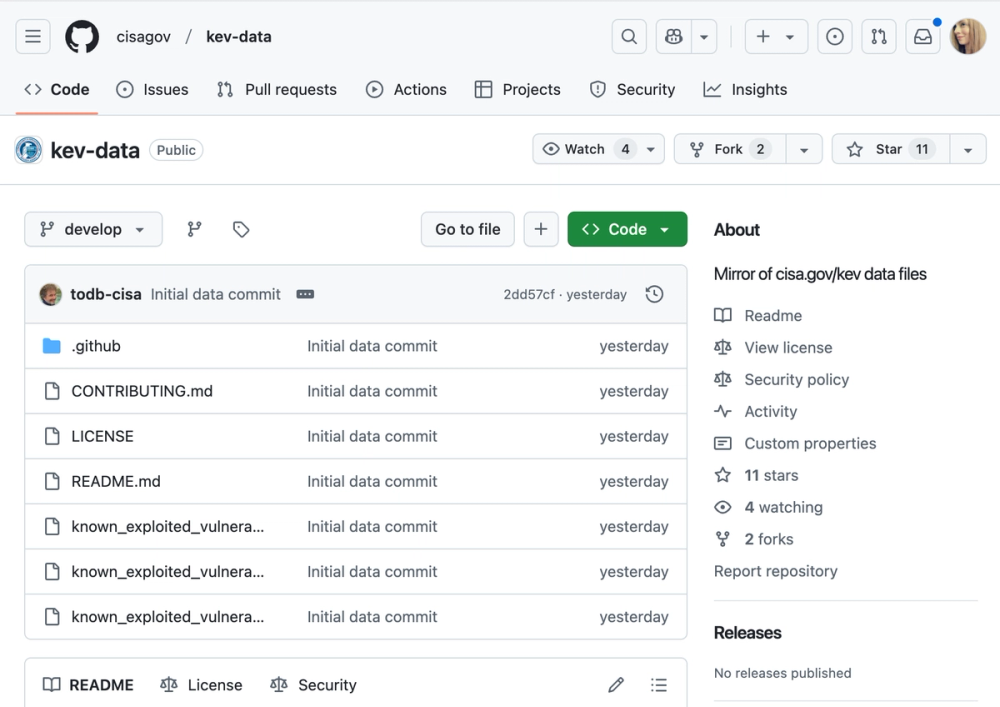Screen dimensions: 1000x707
Task: Edit the README with the pencil icon
Action: coord(616,684)
